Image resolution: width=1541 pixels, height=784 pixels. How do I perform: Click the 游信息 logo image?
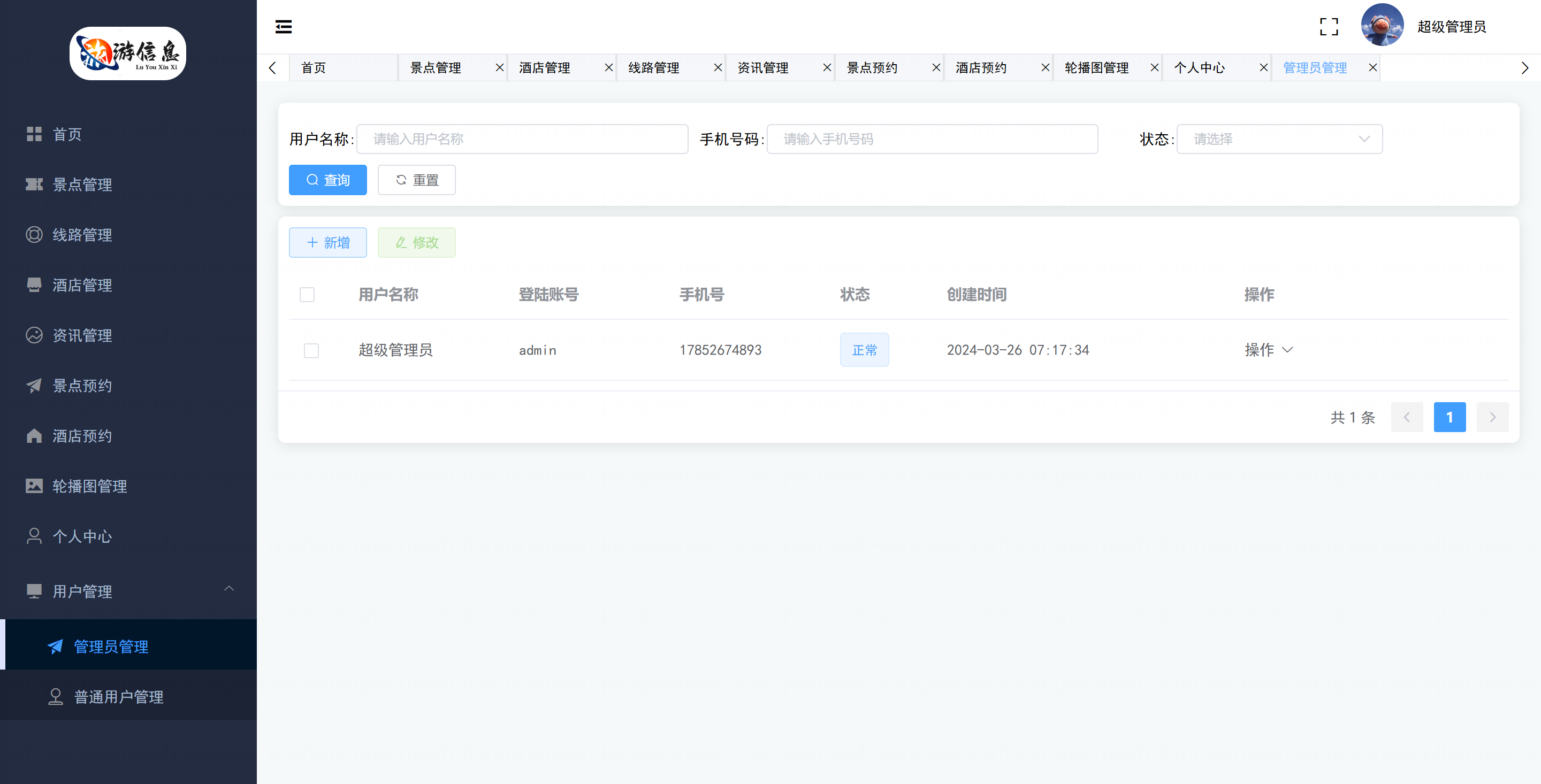(128, 52)
